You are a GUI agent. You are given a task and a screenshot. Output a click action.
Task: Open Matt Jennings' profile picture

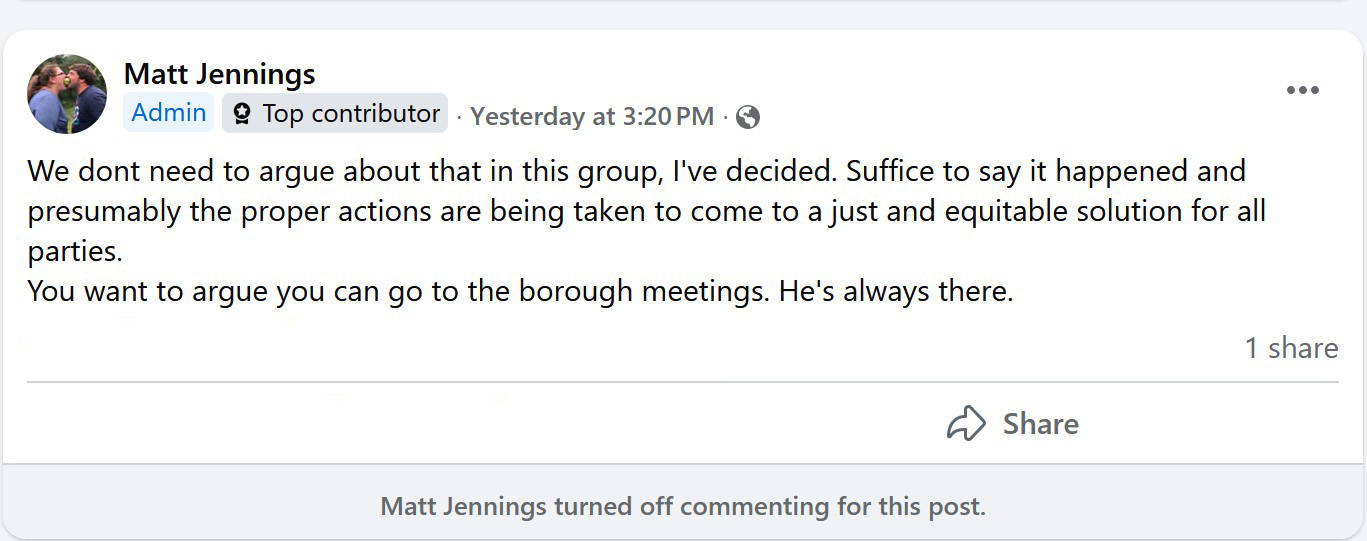[x=67, y=94]
